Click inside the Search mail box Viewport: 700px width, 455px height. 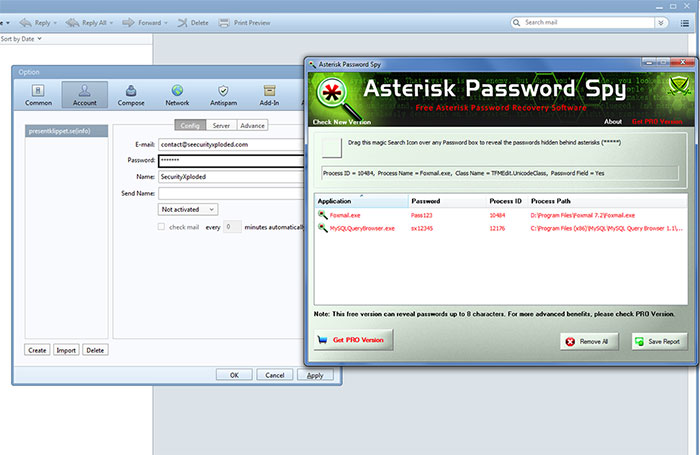point(587,22)
